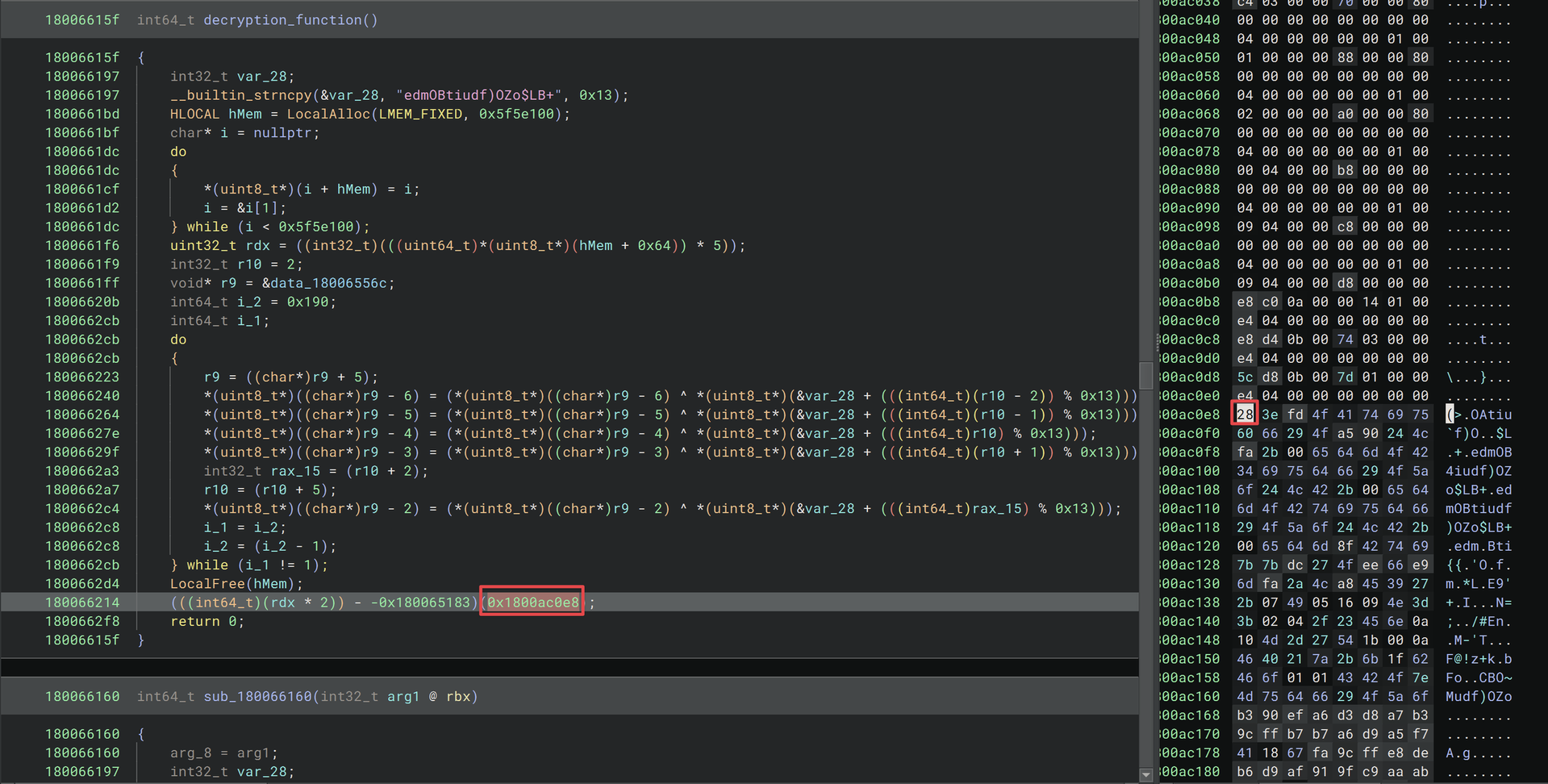Select hex address 1800ac100 in linear view

[x=1190, y=470]
